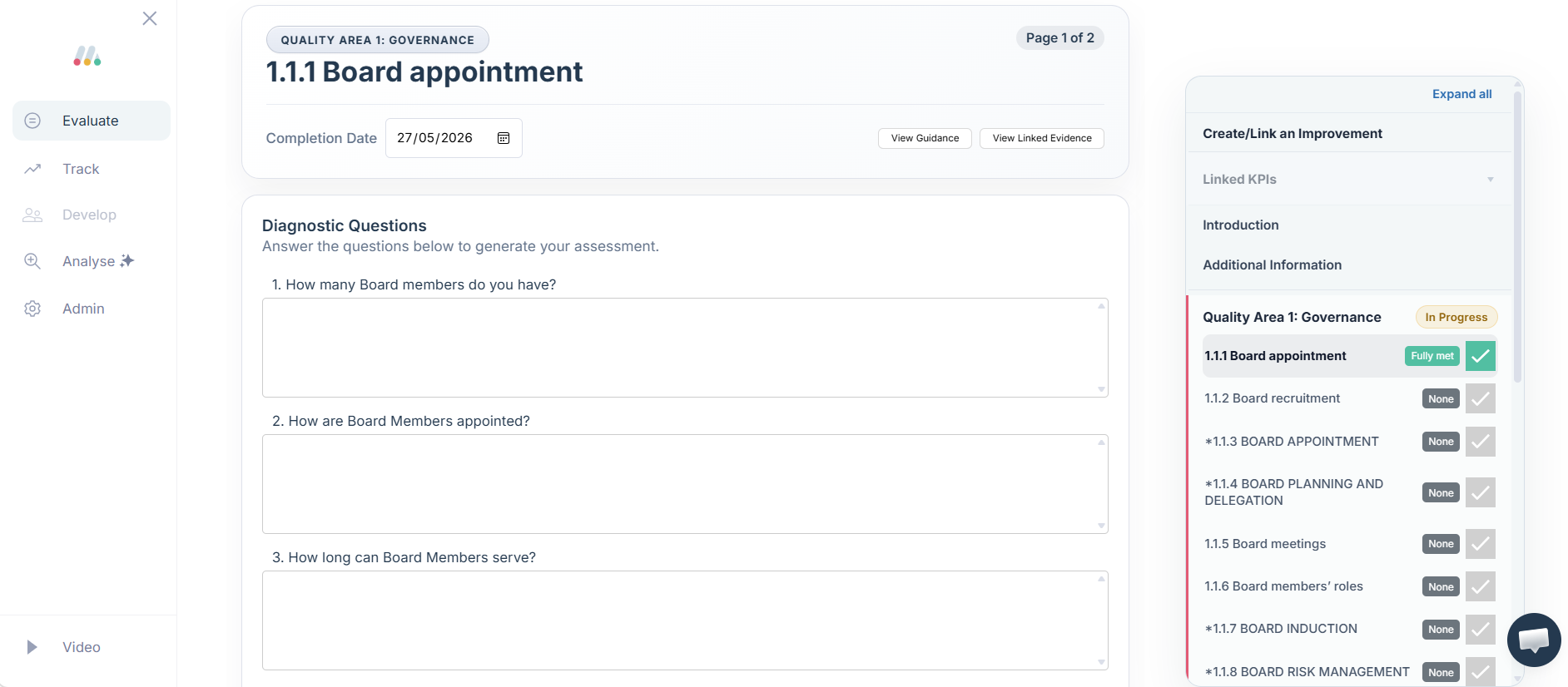Select 1.1.5 Board meetings item
1568x687 pixels.
[1265, 544]
